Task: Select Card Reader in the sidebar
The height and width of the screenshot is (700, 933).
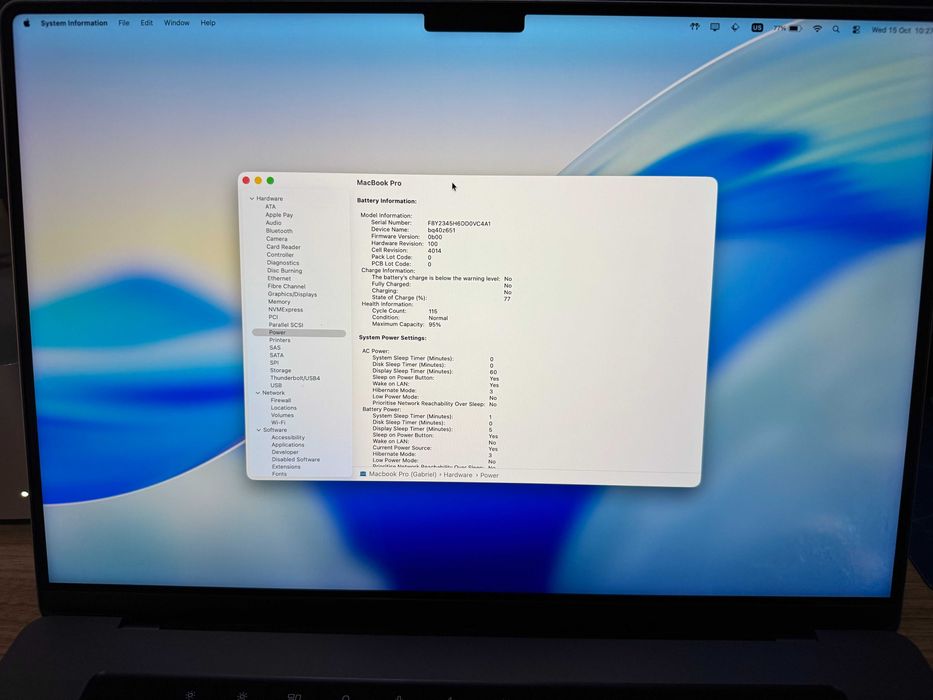Action: [x=283, y=247]
